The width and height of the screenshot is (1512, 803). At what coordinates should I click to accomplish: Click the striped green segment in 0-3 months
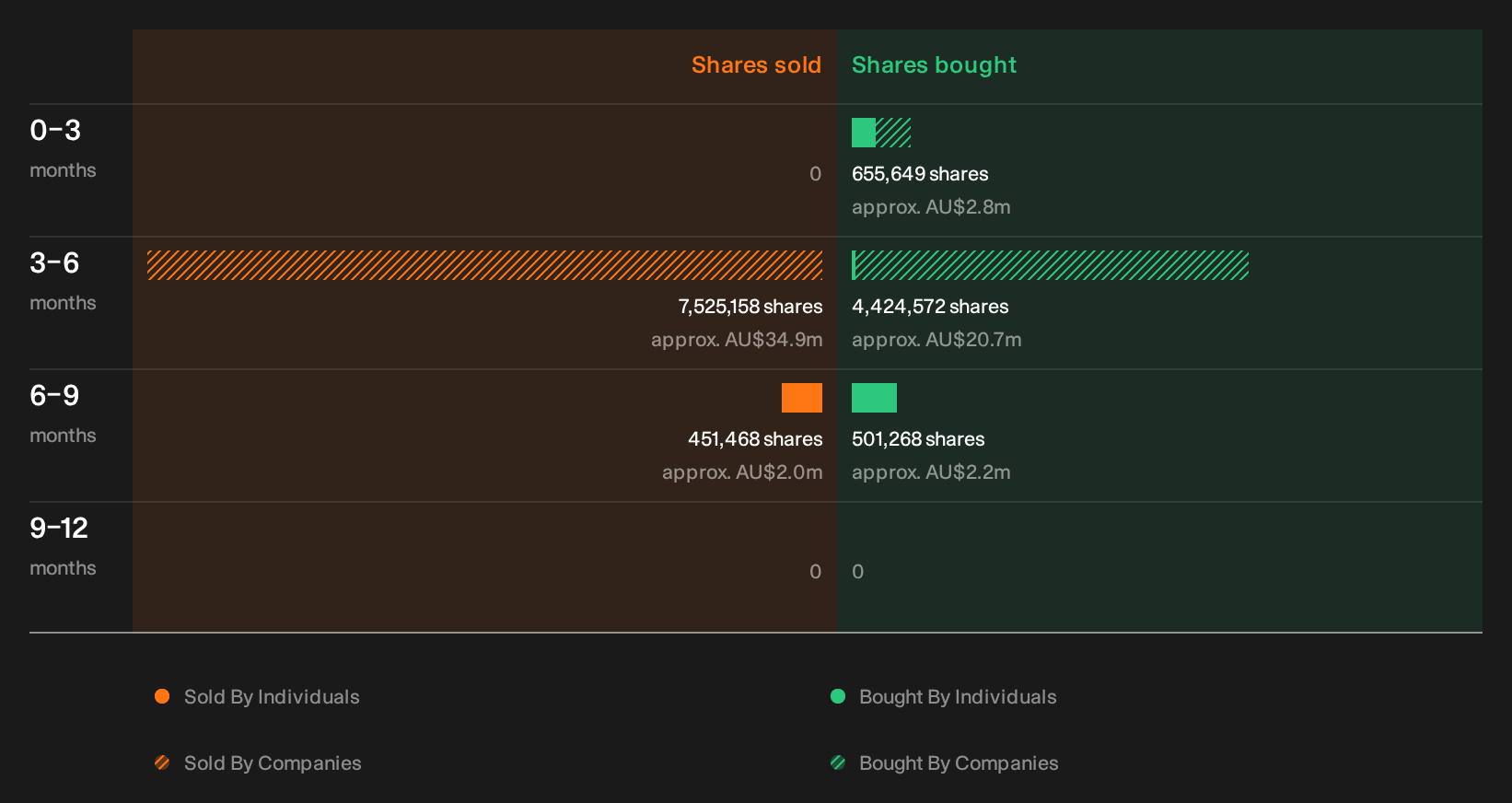893,133
